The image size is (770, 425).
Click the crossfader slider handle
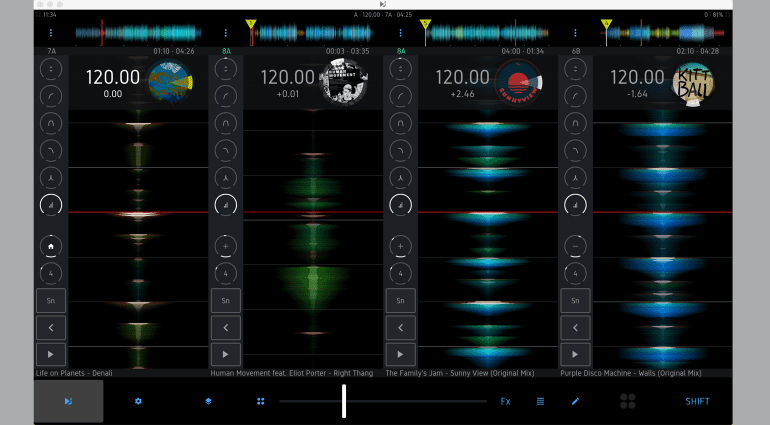tap(343, 400)
